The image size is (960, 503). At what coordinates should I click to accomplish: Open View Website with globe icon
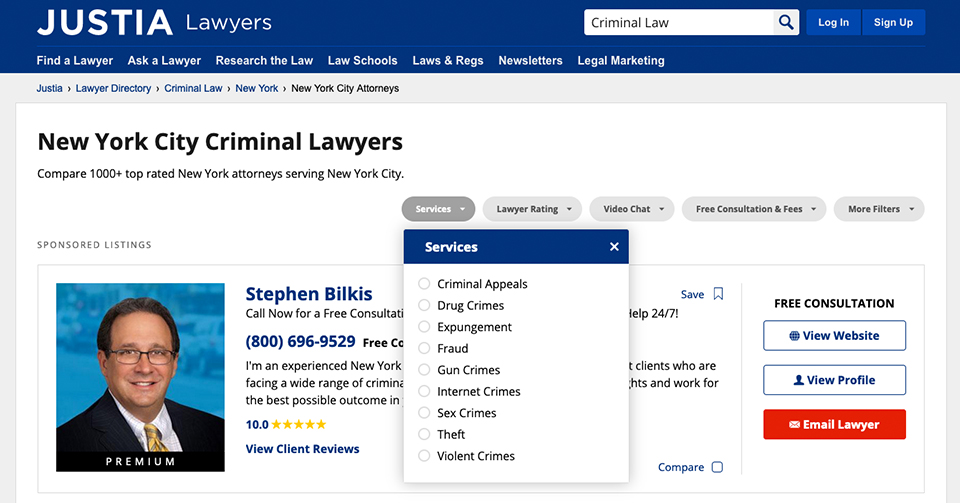(x=834, y=336)
